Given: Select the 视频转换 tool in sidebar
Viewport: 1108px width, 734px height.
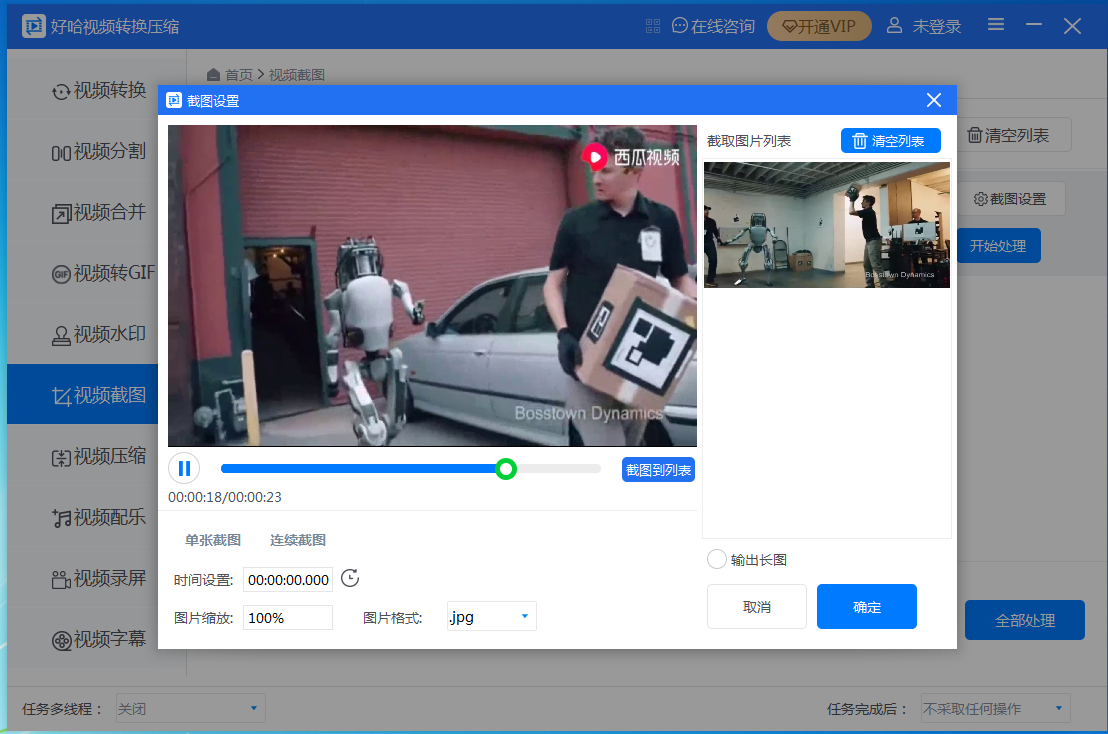Looking at the screenshot, I should pyautogui.click(x=90, y=90).
